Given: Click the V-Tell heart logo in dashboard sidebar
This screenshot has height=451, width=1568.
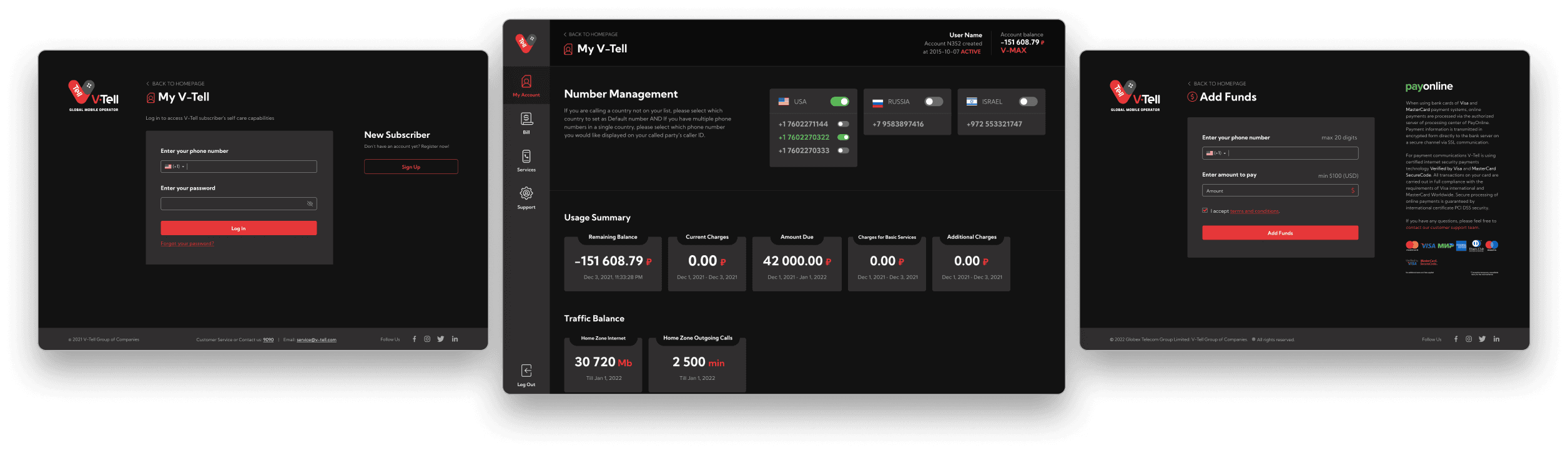Looking at the screenshot, I should click(525, 43).
